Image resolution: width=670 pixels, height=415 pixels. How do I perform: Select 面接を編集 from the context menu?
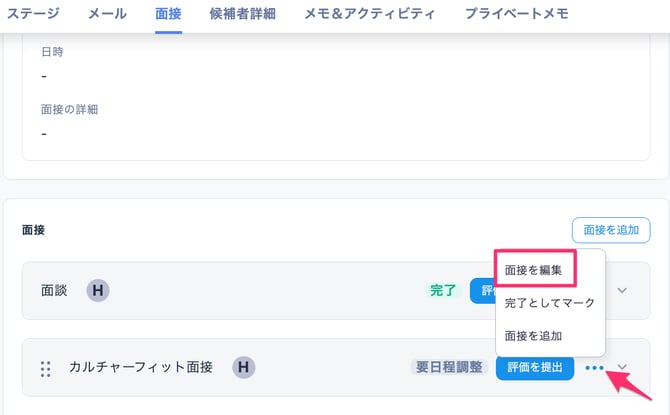click(x=540, y=270)
